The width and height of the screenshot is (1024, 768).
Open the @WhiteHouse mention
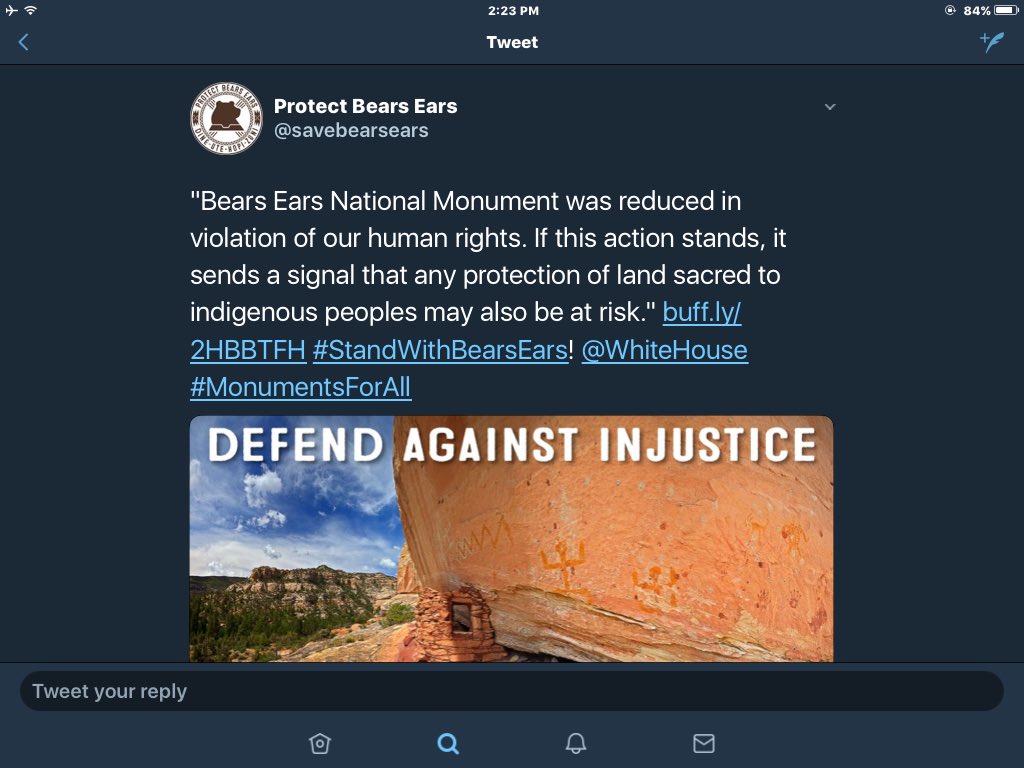click(x=664, y=350)
